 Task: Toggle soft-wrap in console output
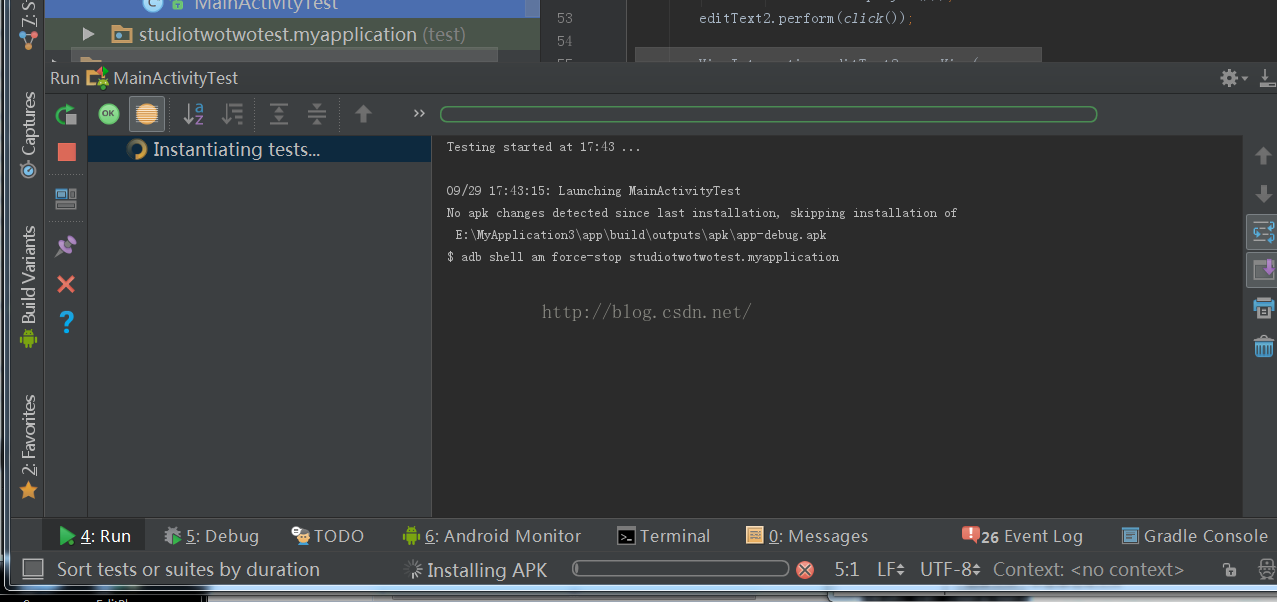1263,232
